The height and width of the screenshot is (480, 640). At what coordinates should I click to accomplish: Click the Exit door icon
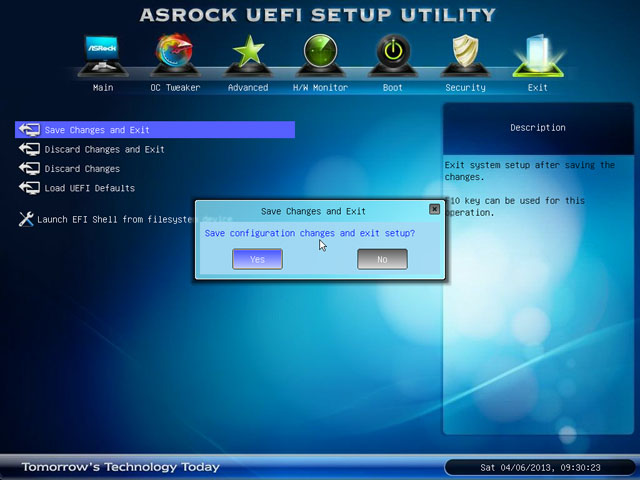coord(538,55)
